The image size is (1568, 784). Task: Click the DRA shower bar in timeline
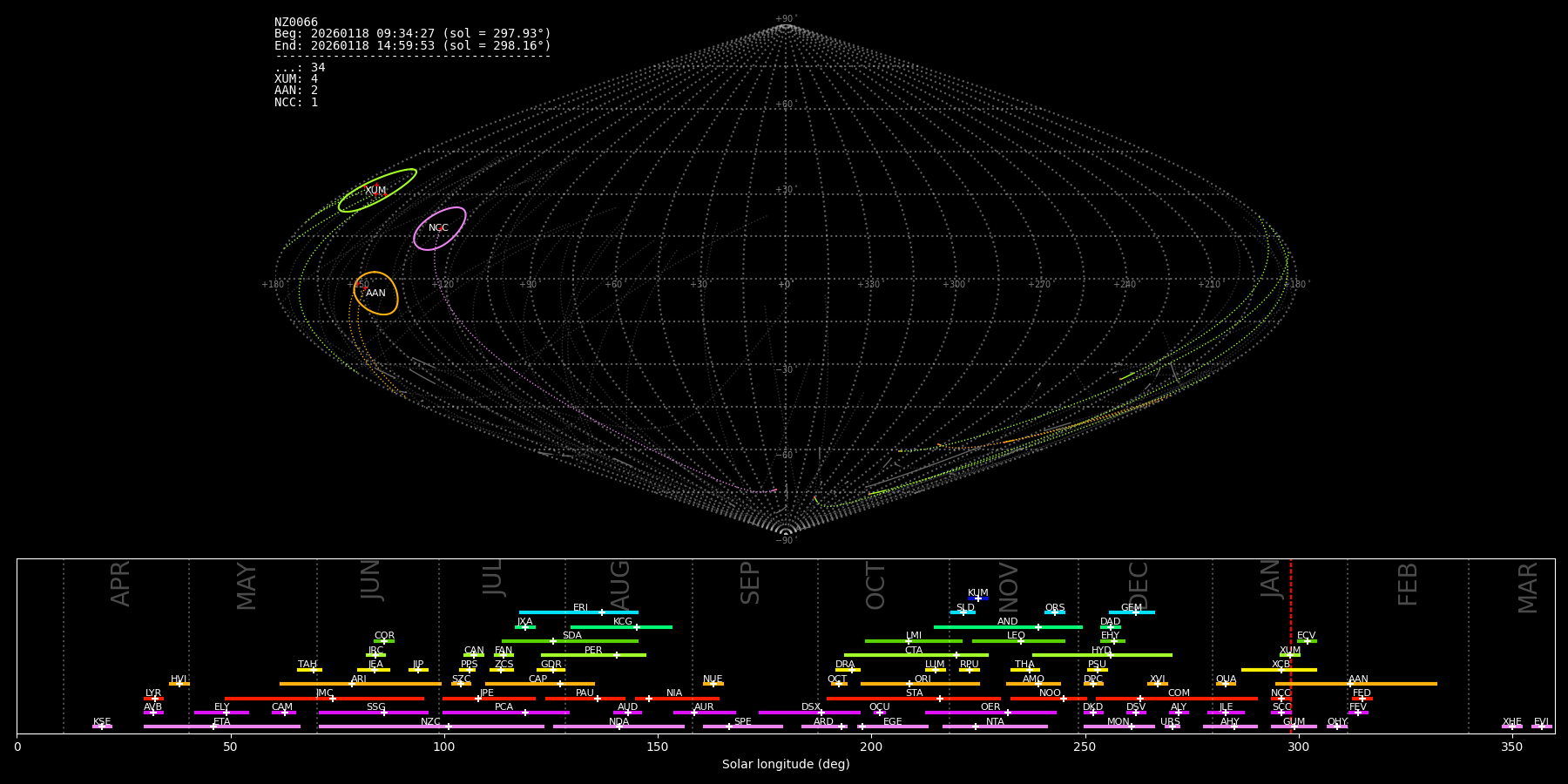point(848,669)
